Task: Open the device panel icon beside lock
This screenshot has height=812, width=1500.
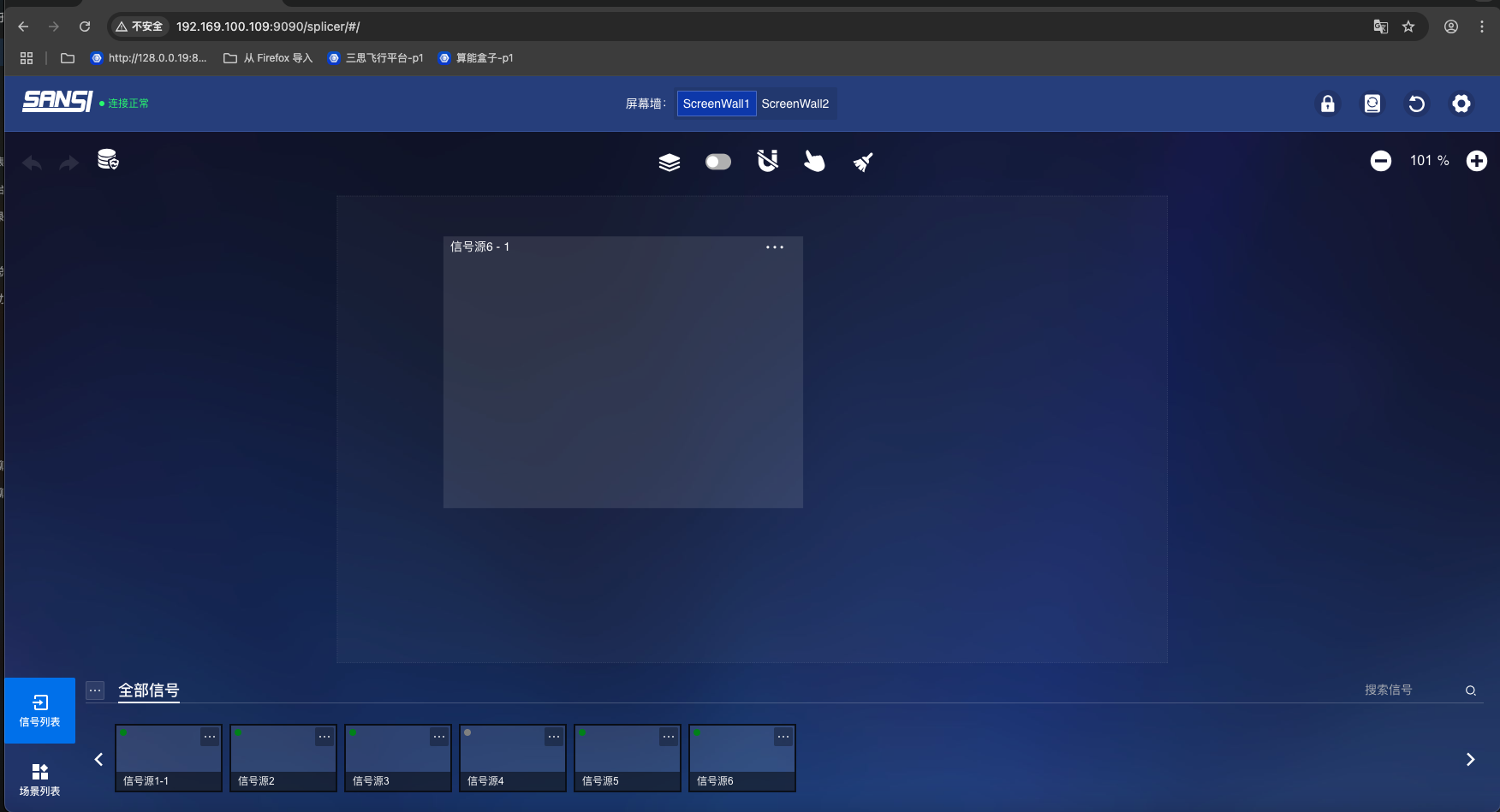Action: pos(1372,104)
